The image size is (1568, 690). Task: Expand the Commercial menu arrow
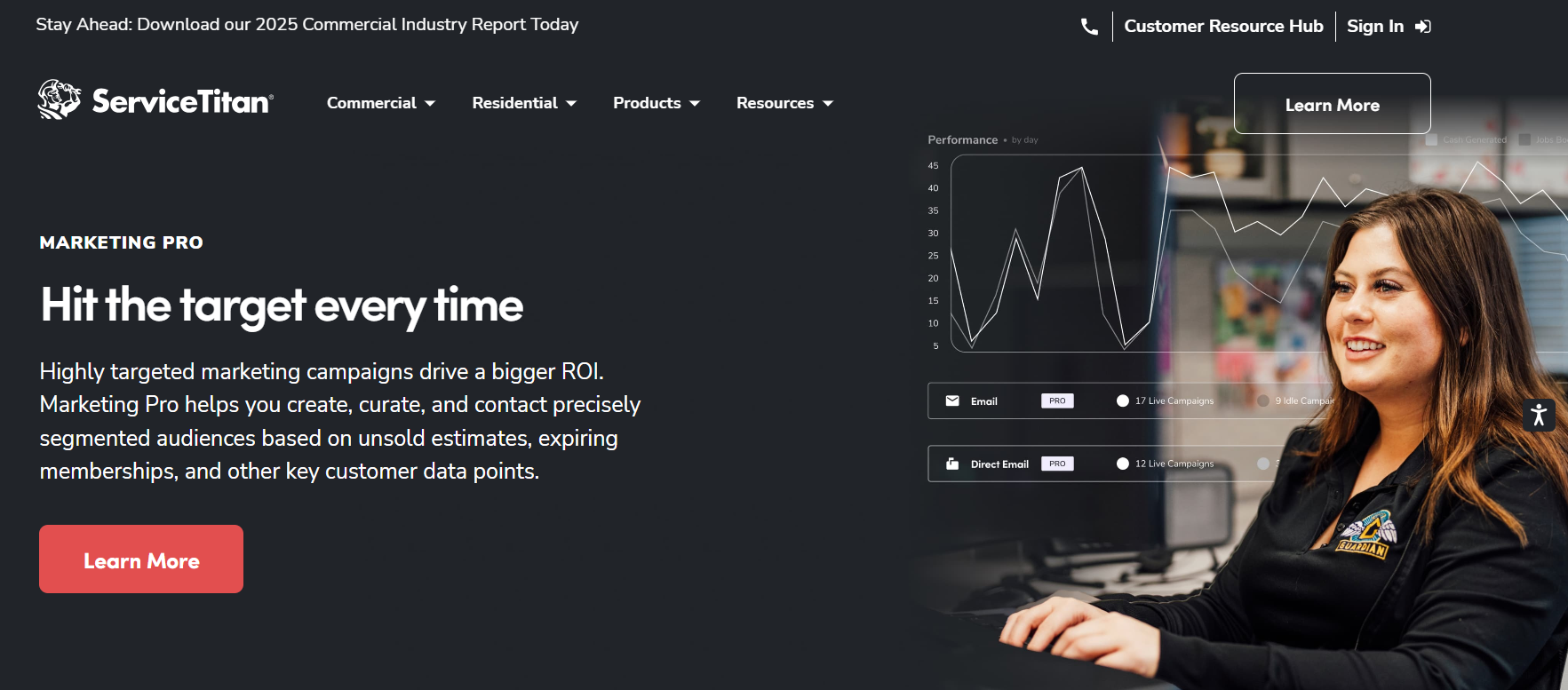(x=430, y=104)
